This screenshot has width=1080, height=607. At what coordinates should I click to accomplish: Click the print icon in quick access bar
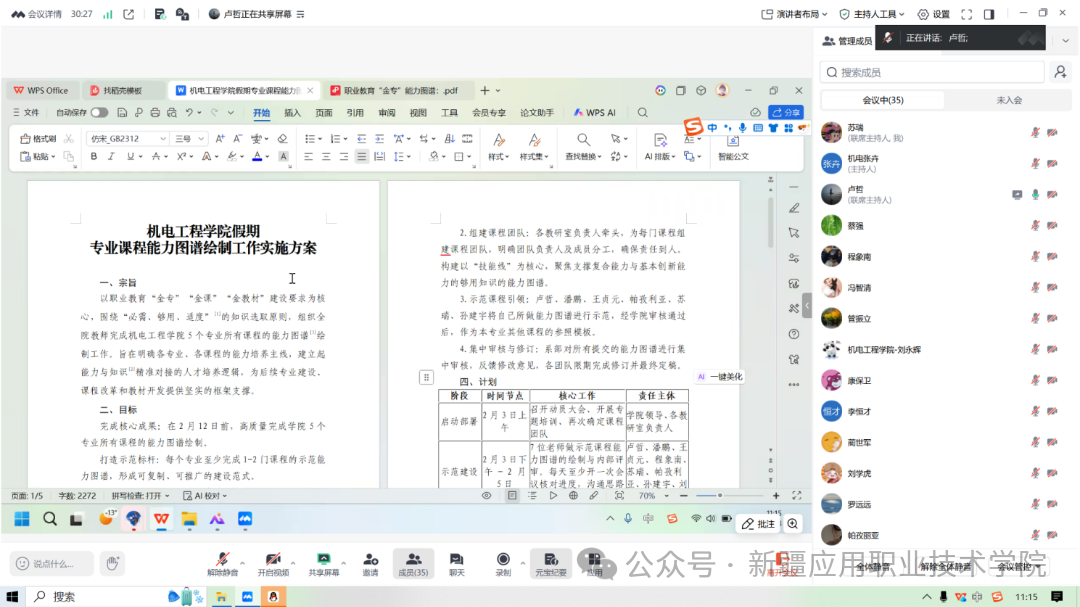[x=155, y=112]
